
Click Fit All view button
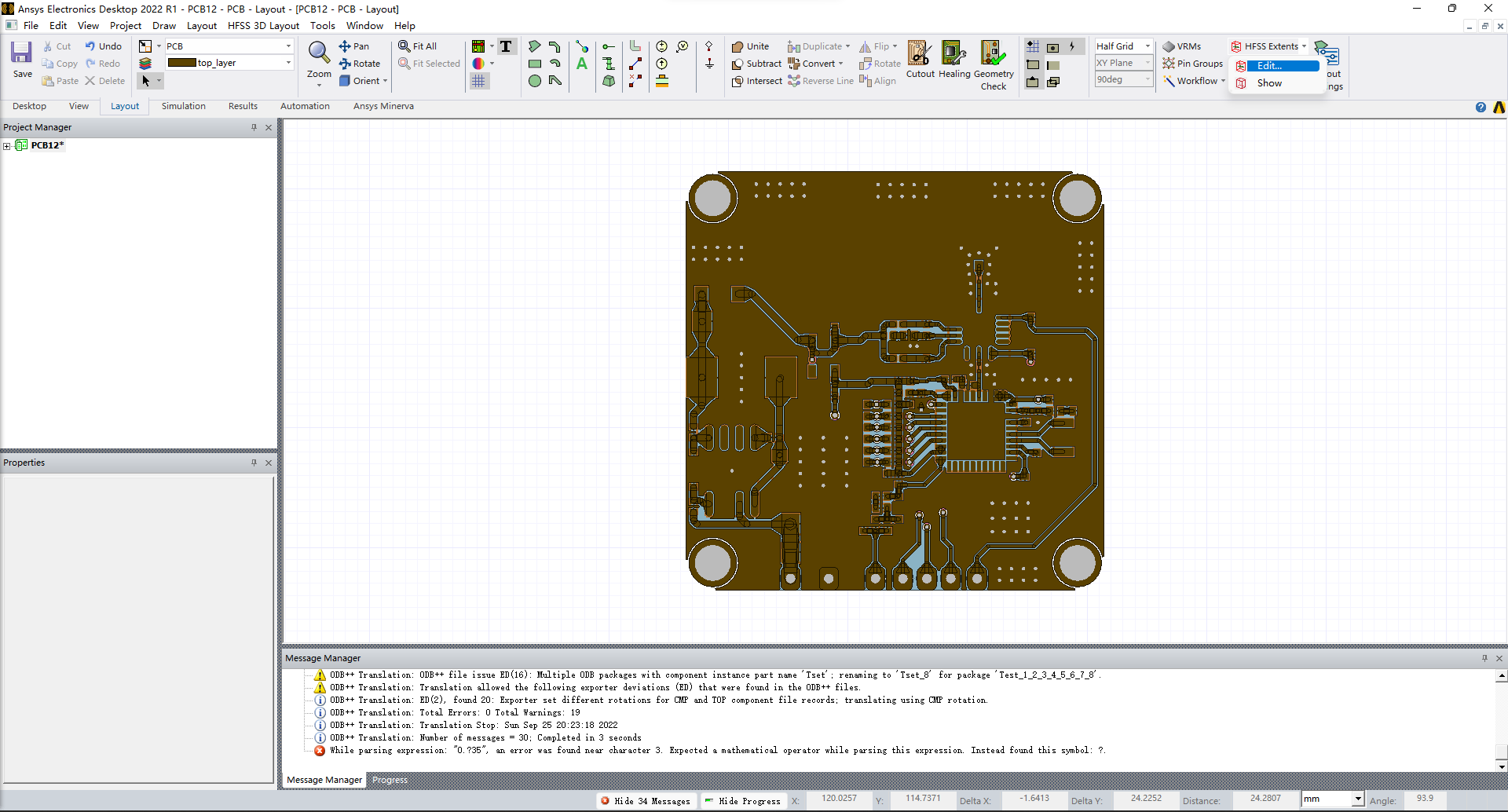[417, 46]
